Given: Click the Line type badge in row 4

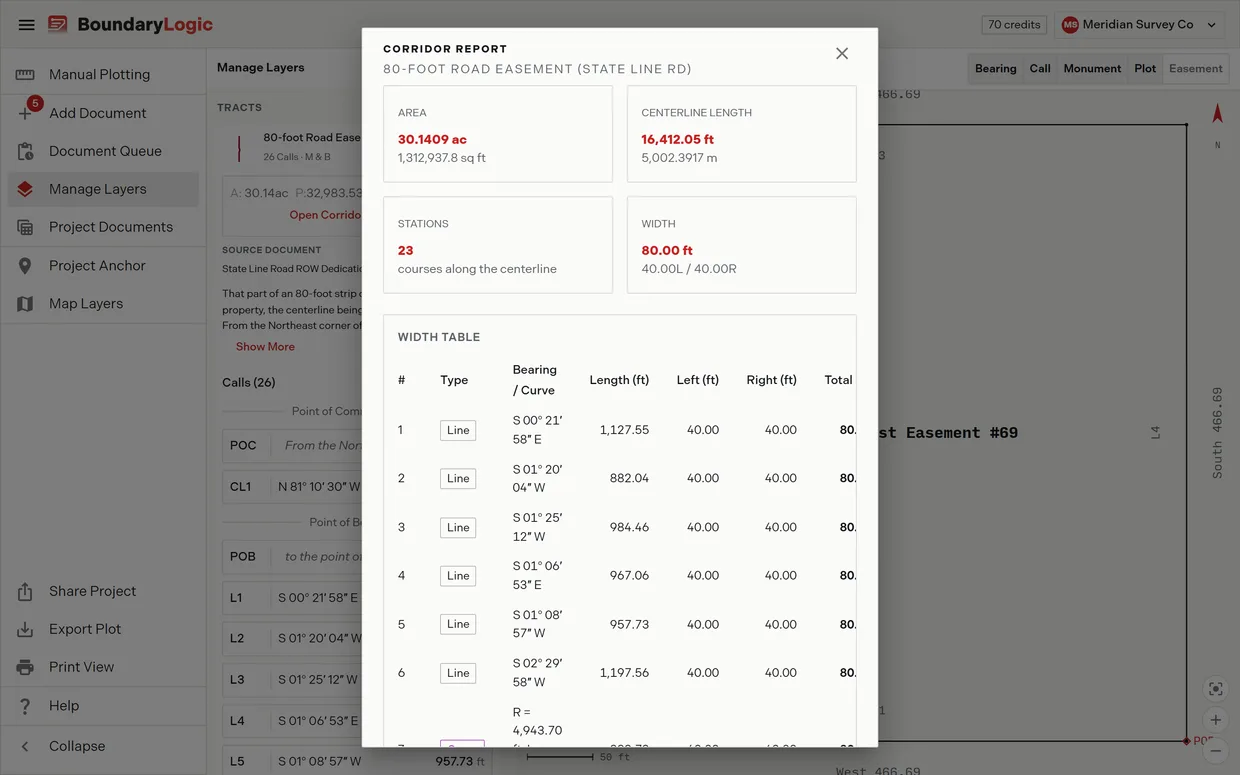Looking at the screenshot, I should tap(458, 576).
